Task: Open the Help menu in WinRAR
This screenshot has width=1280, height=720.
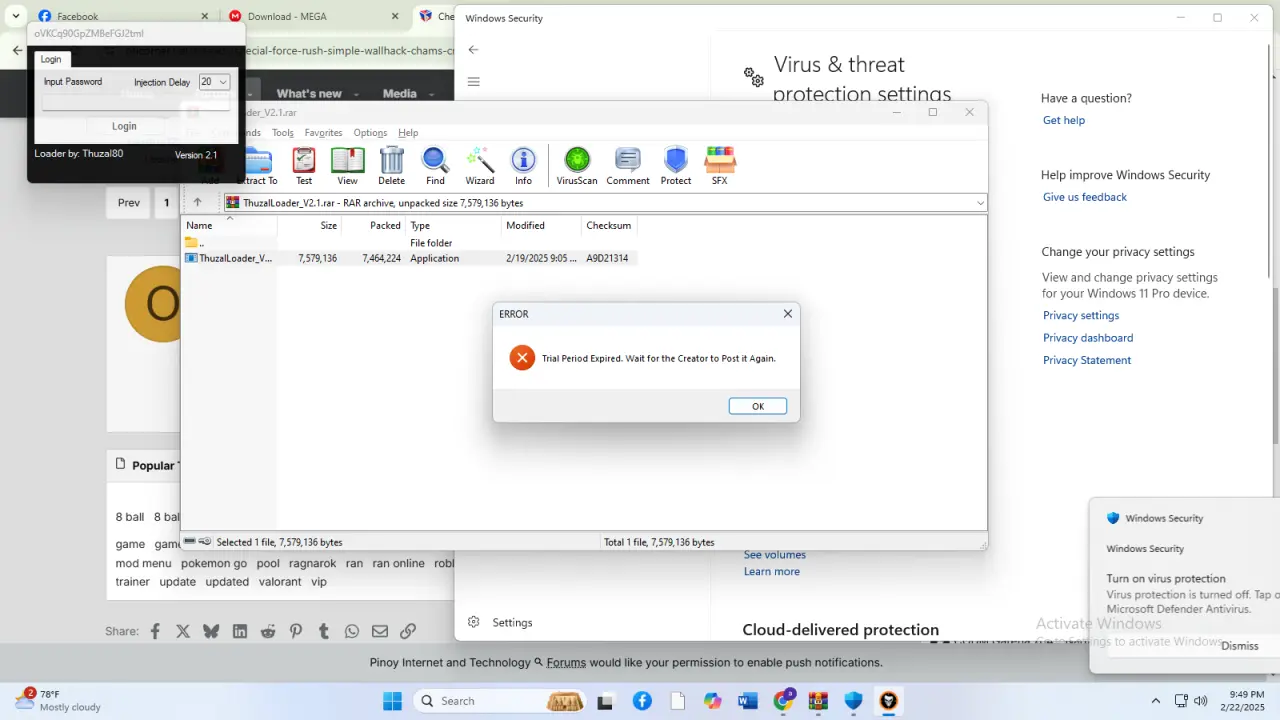Action: coord(408,133)
